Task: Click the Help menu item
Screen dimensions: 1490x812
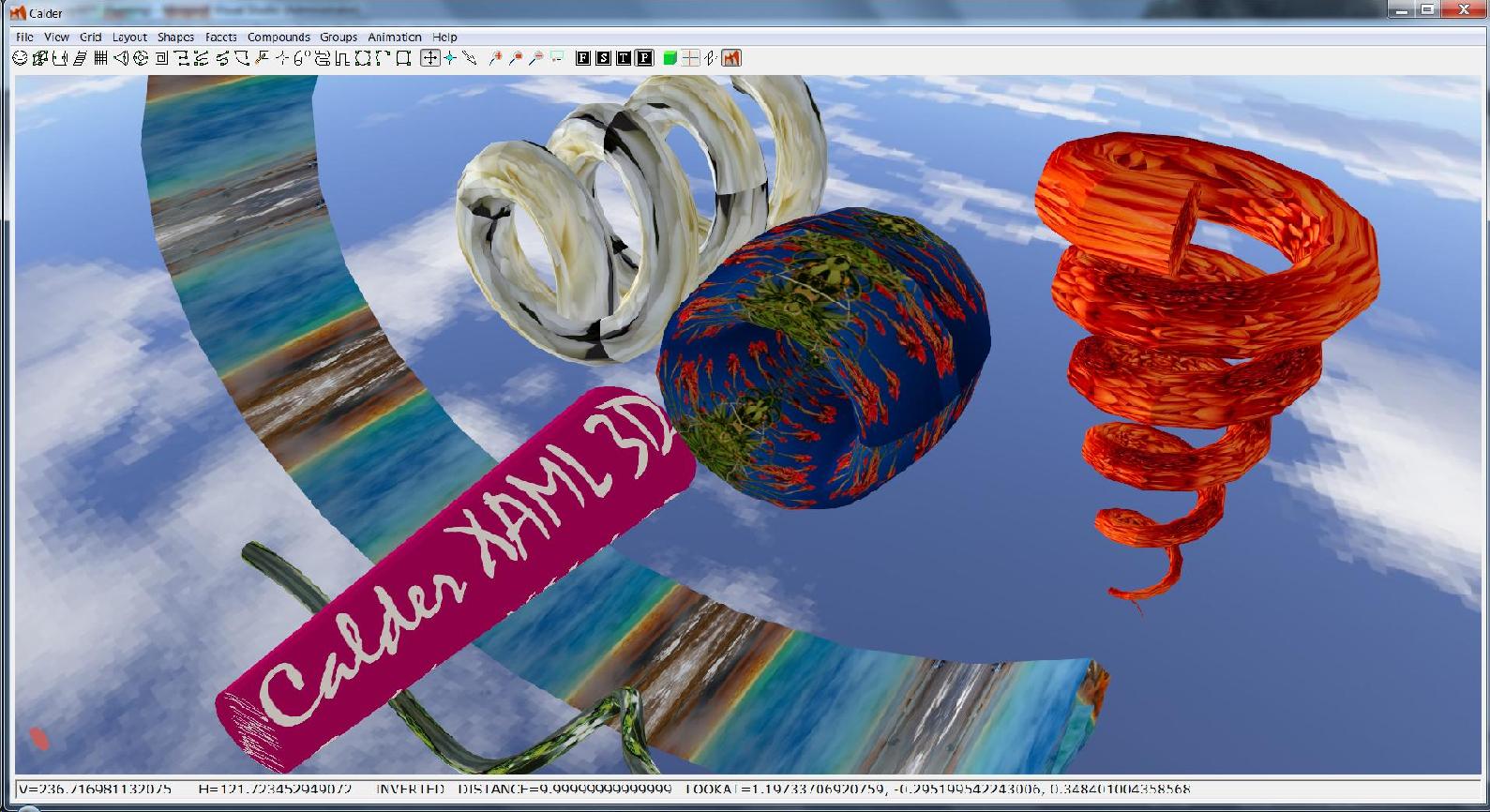Action: pyautogui.click(x=444, y=38)
